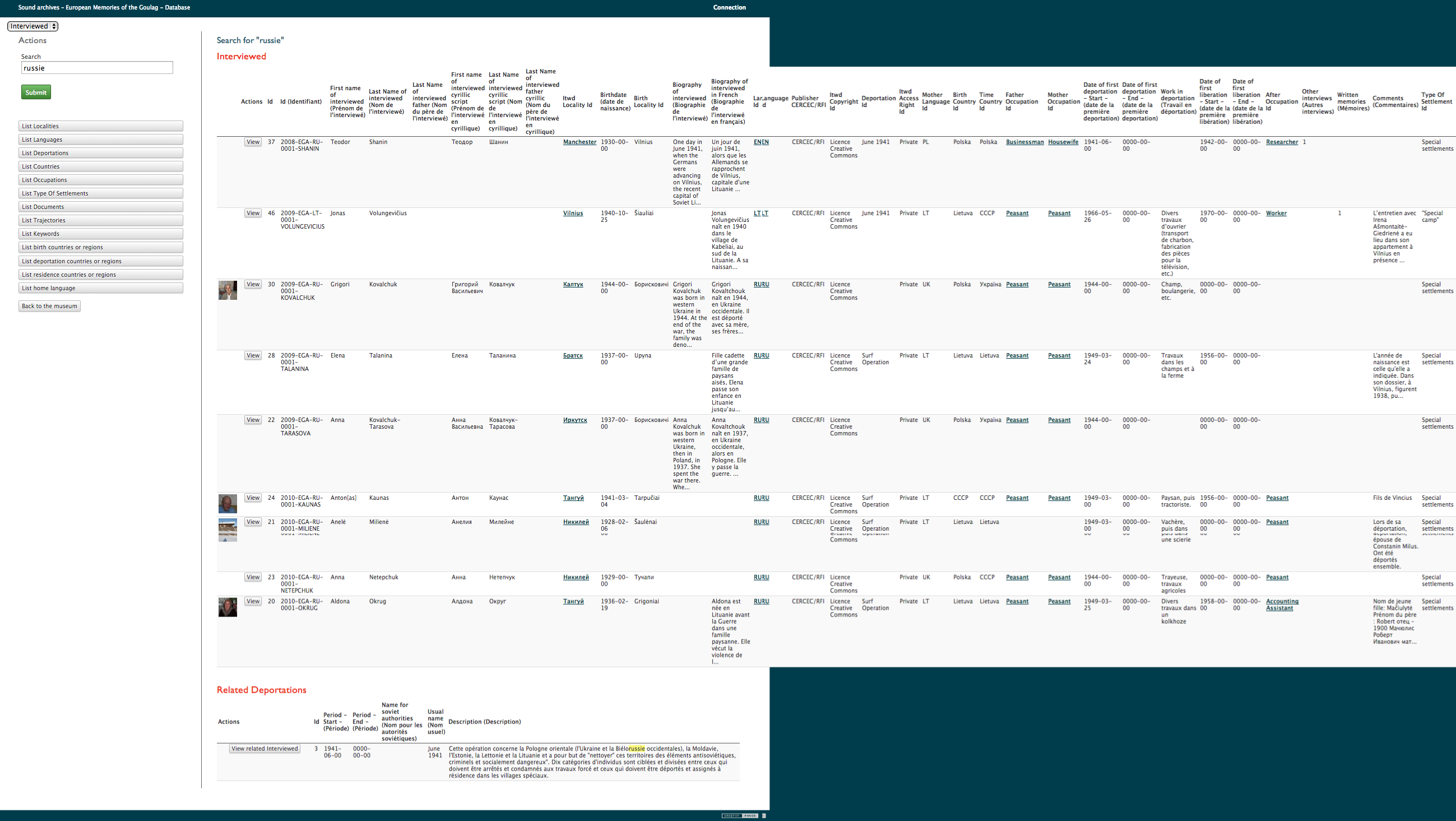
Task: Click June 1941 usual name cell in Deportations
Action: [435, 752]
